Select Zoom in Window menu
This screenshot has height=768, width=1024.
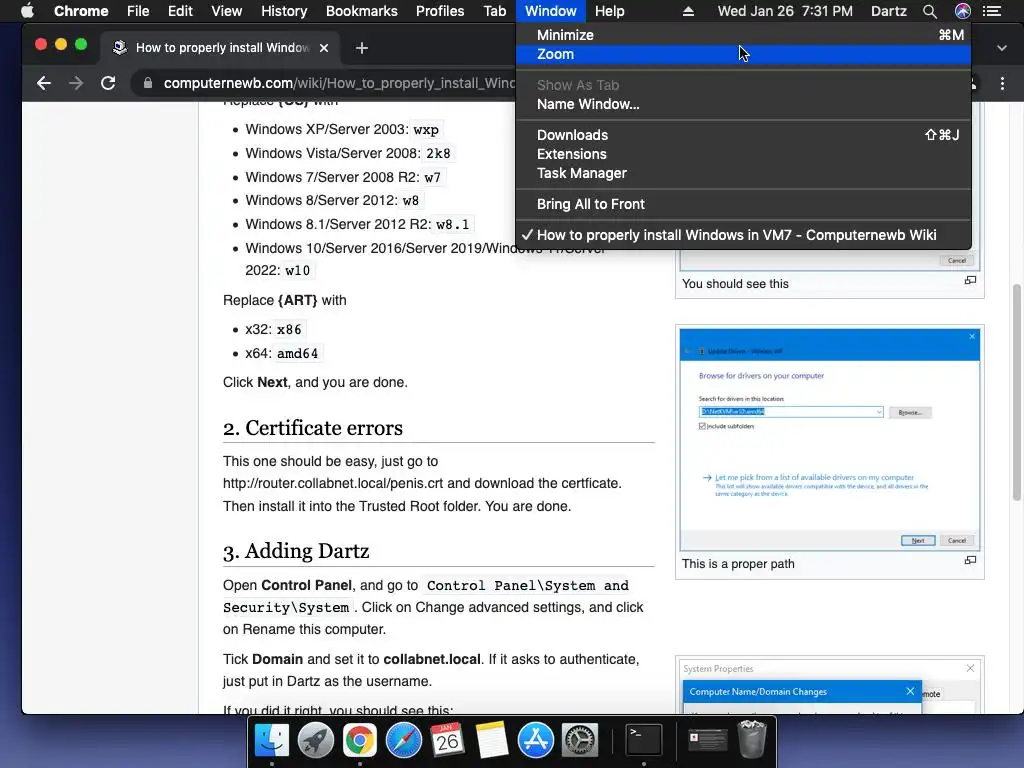click(743, 54)
